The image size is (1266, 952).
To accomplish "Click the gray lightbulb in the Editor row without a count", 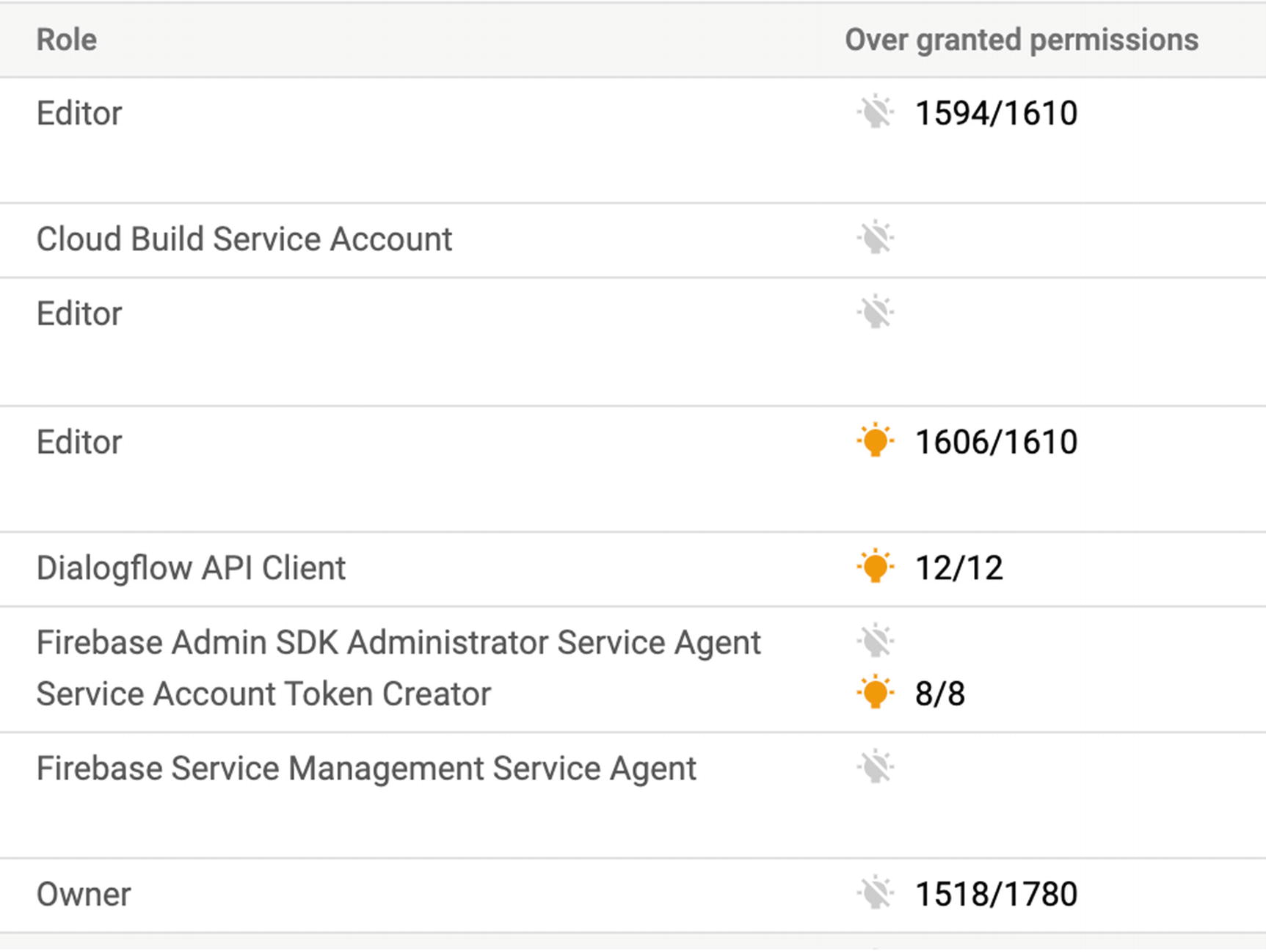I will click(875, 313).
